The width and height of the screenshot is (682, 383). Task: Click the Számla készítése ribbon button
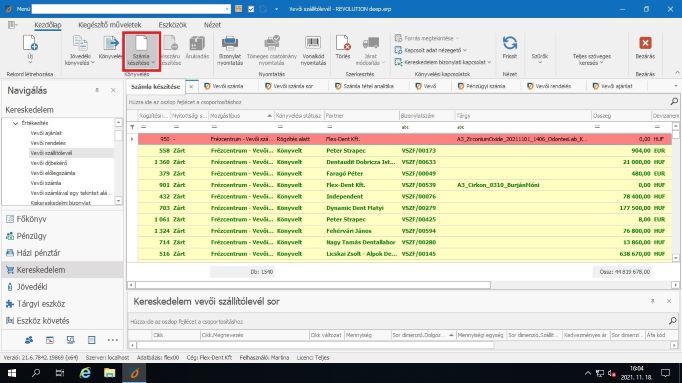point(141,51)
